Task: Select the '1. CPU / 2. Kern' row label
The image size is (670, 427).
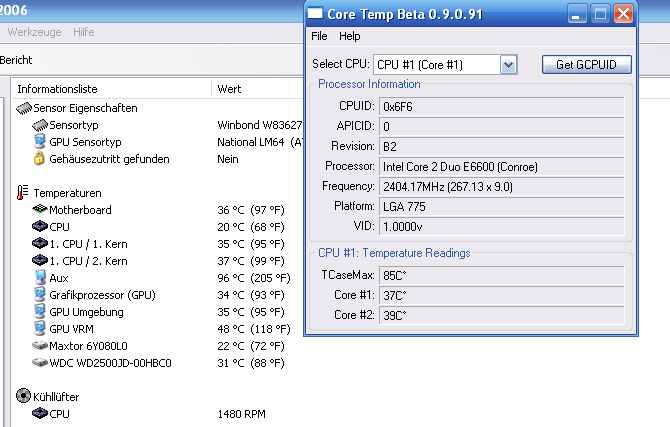Action: tap(88, 261)
